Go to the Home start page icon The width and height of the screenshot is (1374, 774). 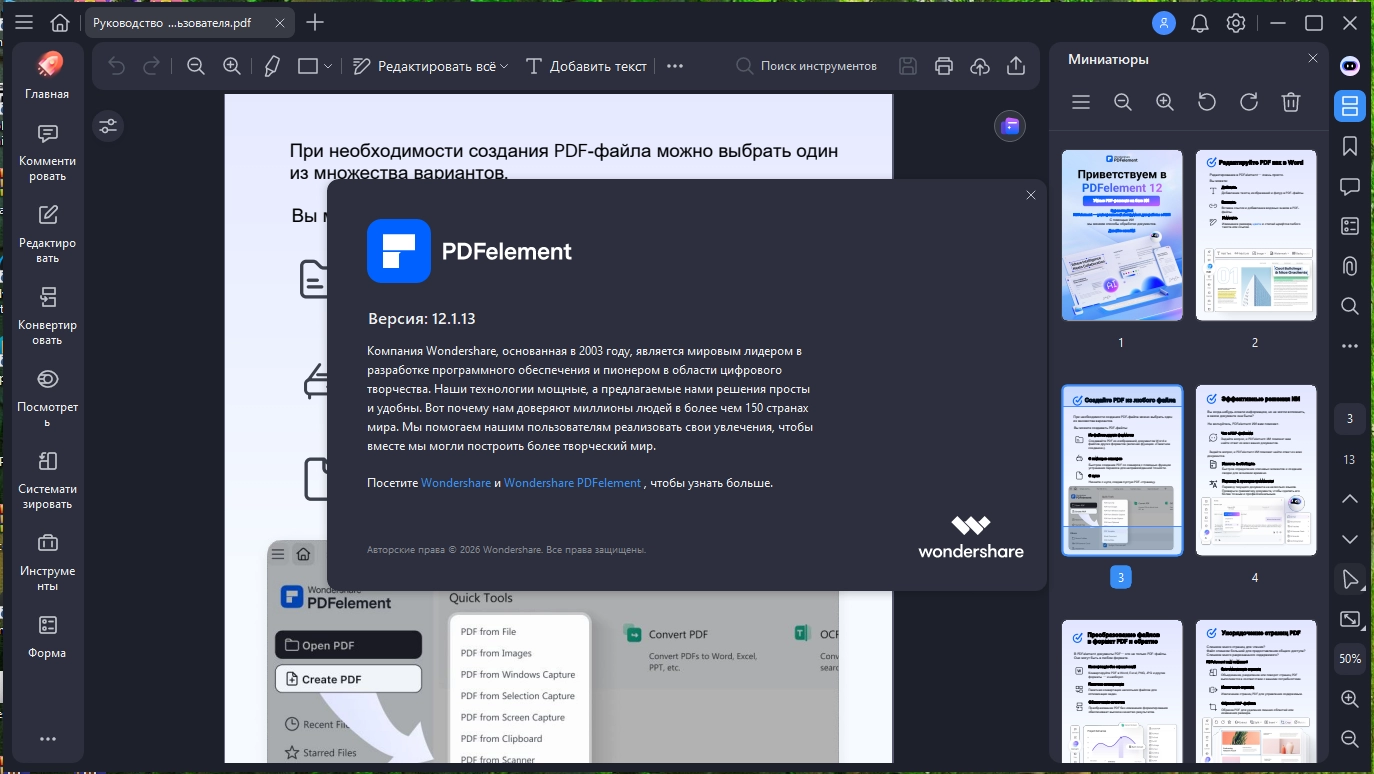tap(60, 22)
